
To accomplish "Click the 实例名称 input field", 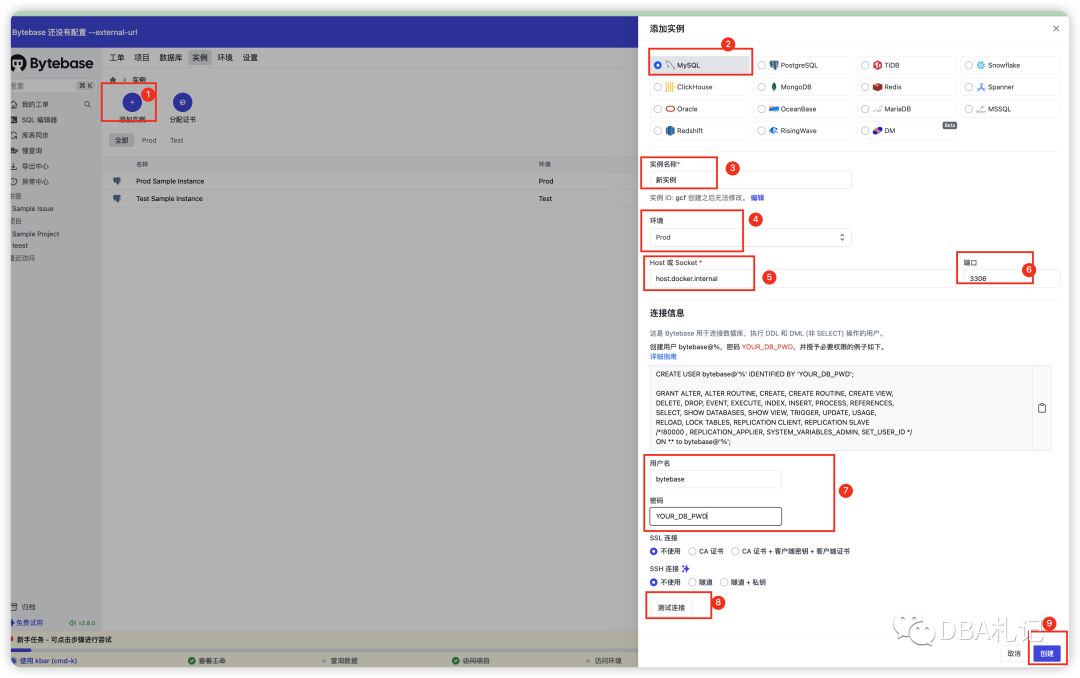I will pyautogui.click(x=750, y=180).
